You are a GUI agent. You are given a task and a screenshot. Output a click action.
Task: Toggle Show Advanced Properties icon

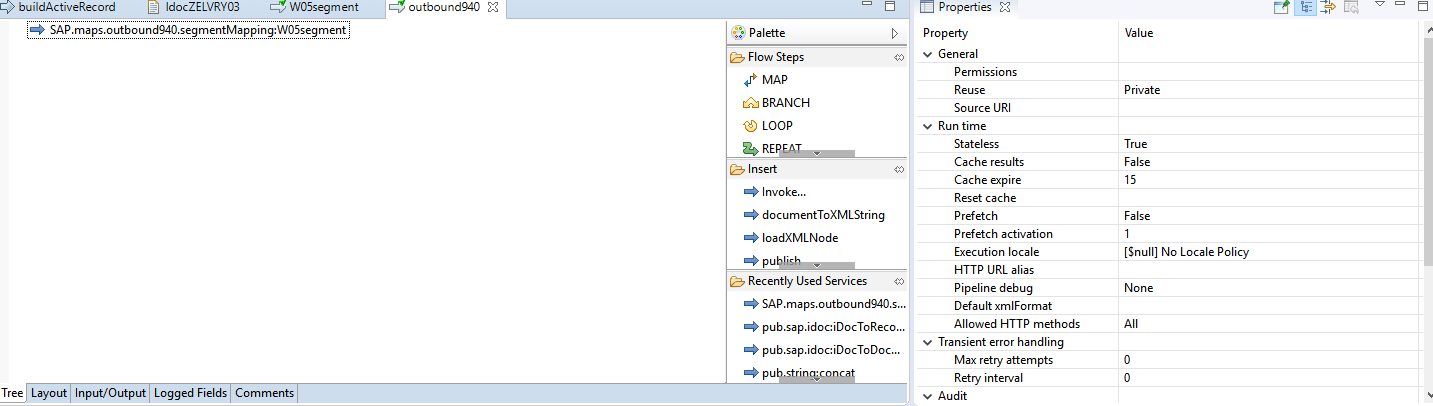[x=1328, y=7]
